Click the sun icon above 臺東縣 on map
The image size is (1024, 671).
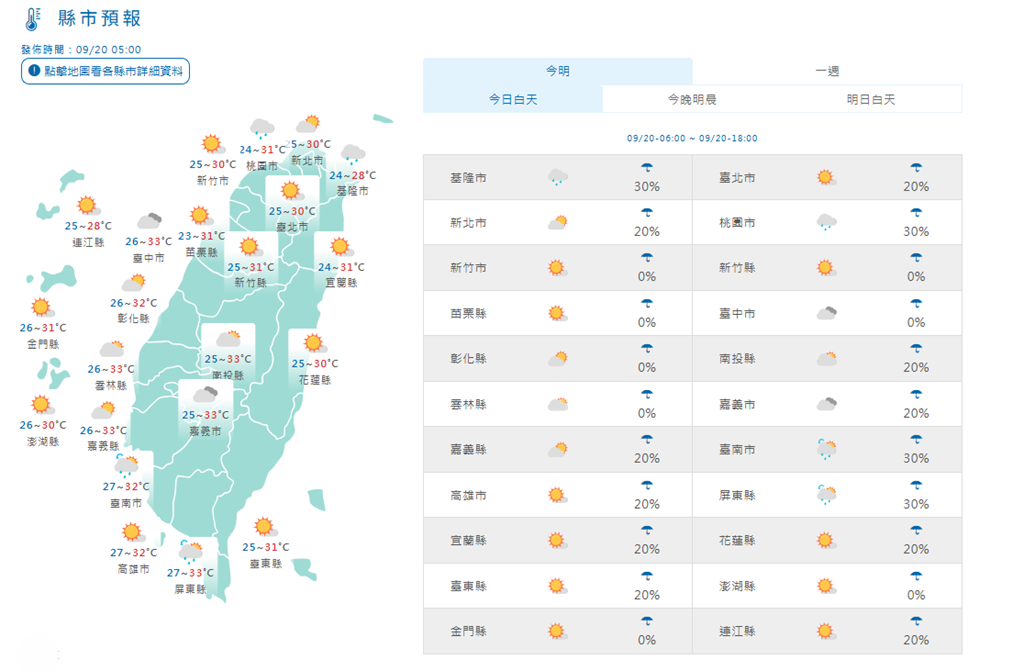(265, 527)
